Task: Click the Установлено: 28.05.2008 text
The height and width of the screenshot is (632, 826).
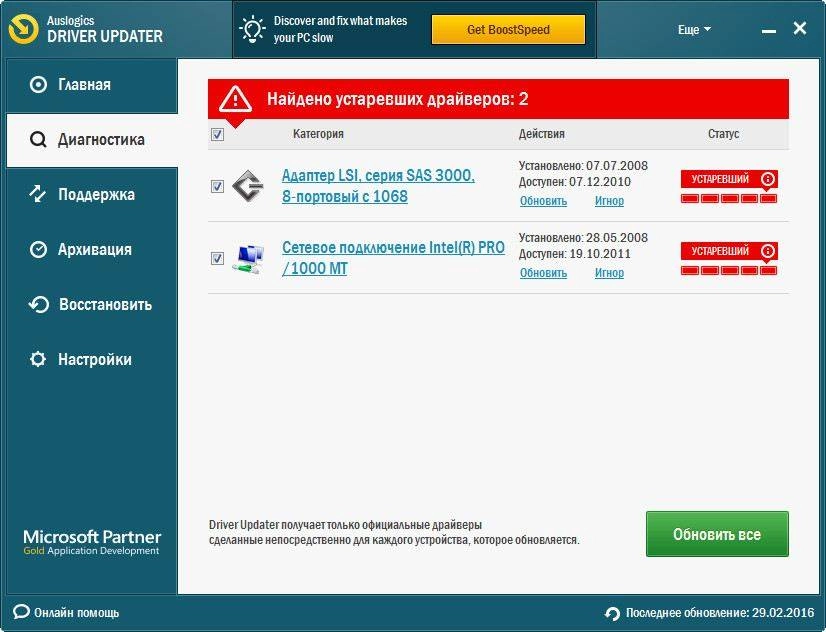Action: pos(583,238)
